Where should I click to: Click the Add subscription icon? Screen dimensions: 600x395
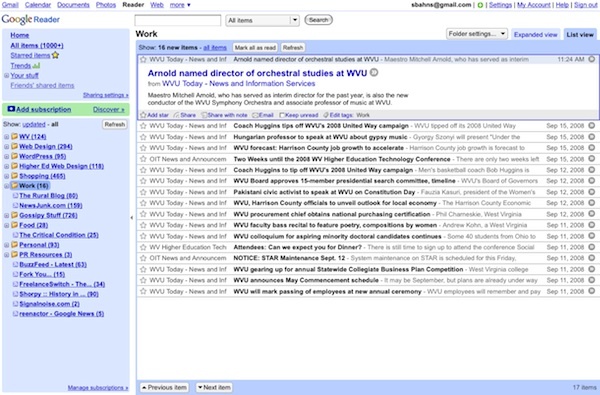click(x=11, y=109)
